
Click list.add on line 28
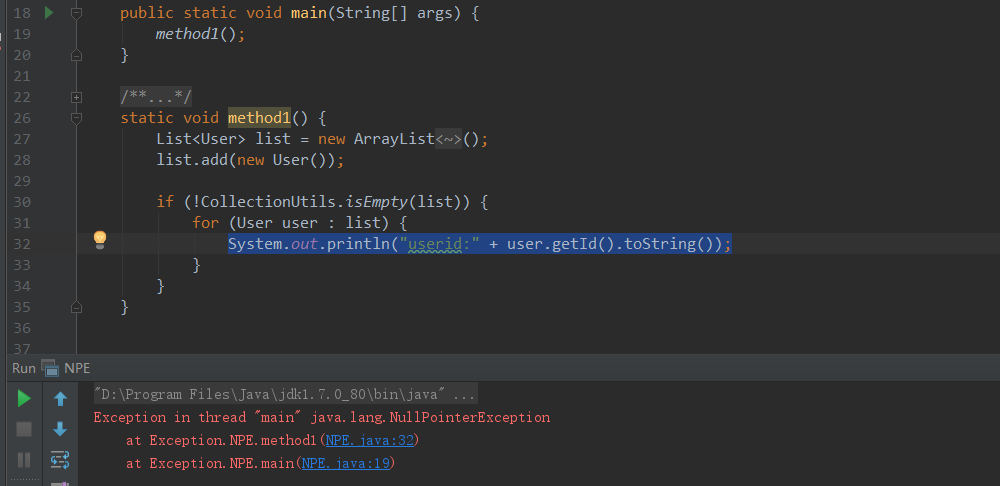pyautogui.click(x=192, y=160)
